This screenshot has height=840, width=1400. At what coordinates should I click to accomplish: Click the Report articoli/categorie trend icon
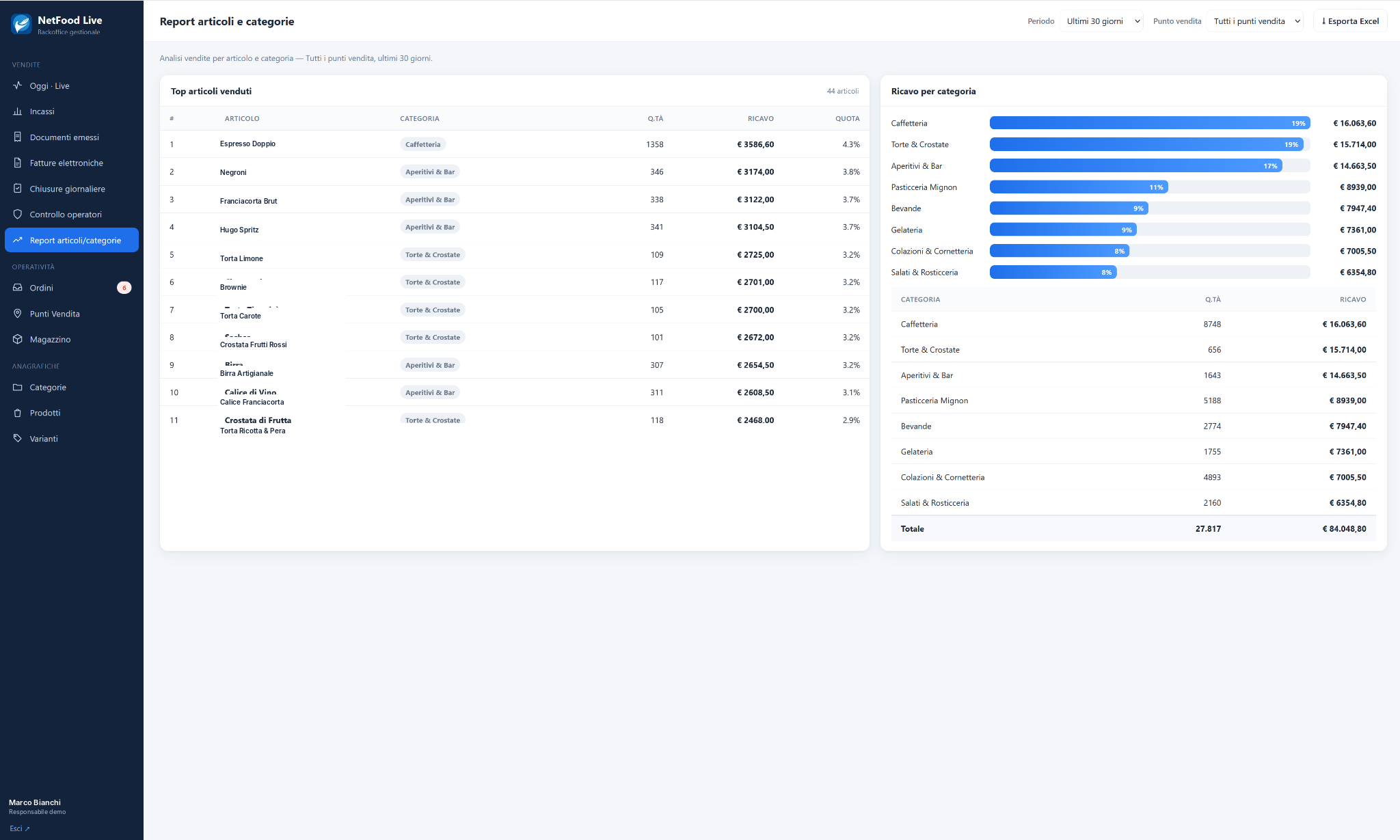pos(18,240)
